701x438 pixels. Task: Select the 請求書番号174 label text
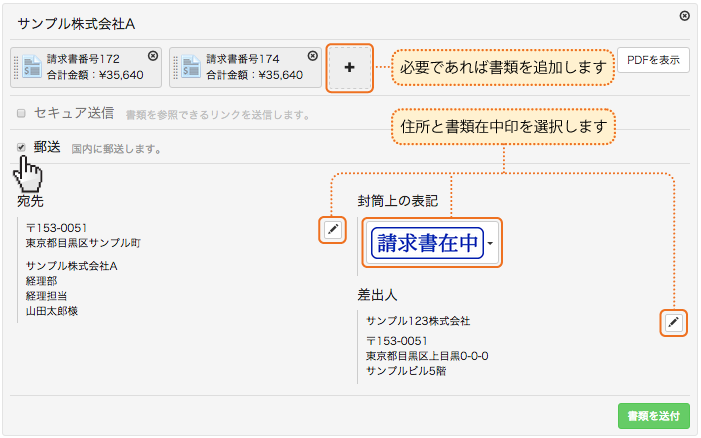(x=243, y=59)
